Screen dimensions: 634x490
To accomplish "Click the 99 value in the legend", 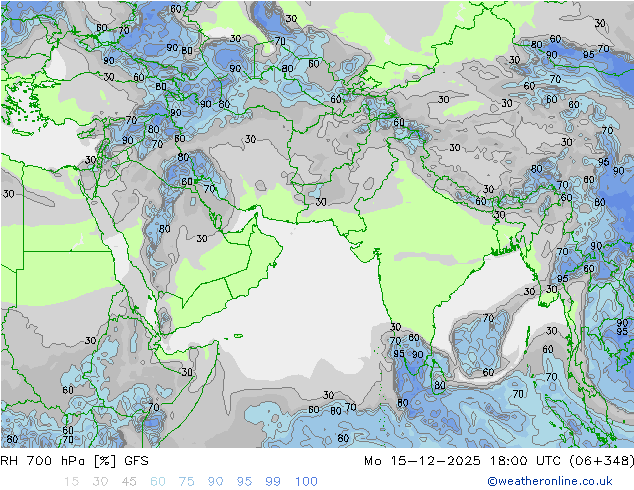I will [273, 482].
